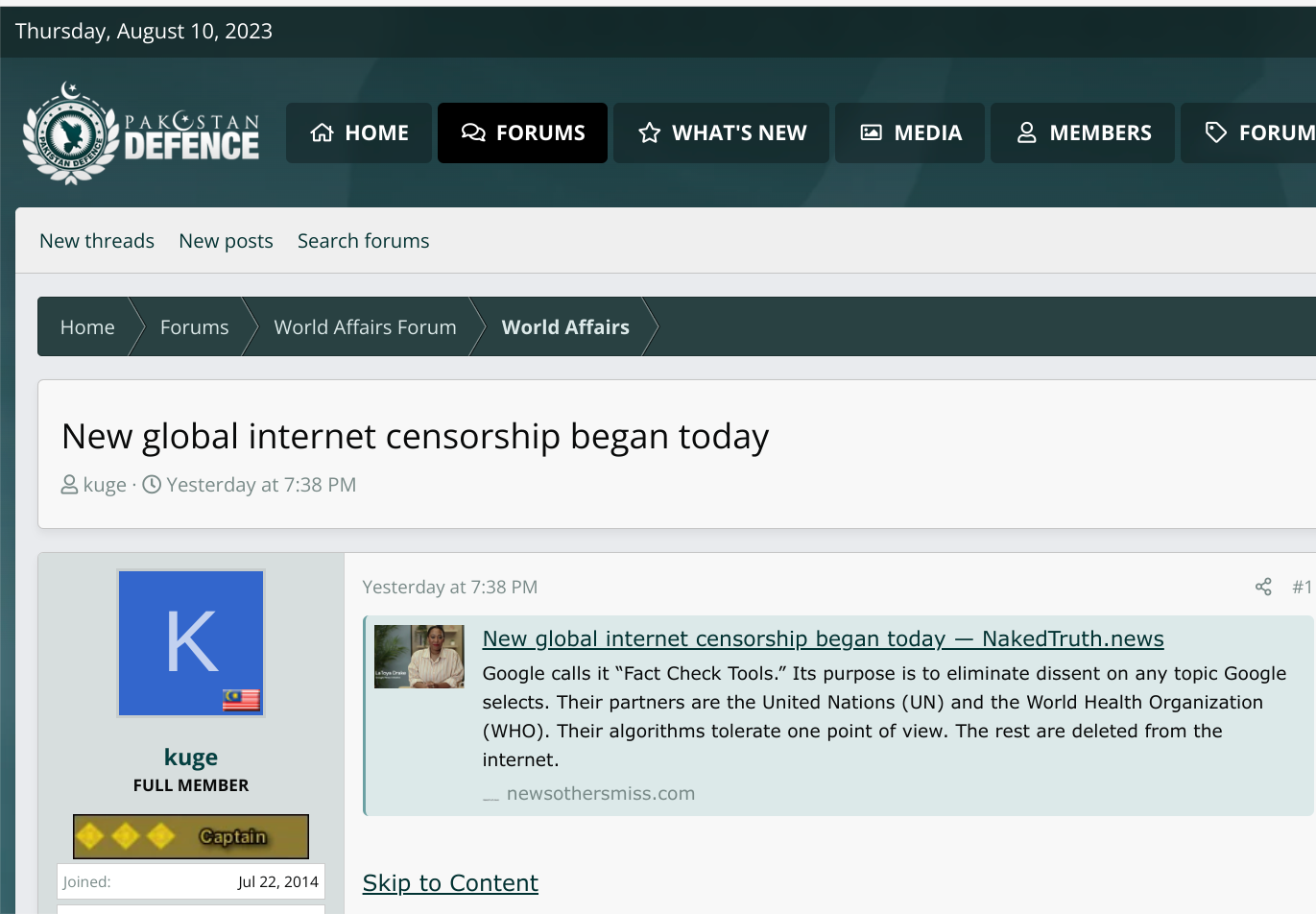Click the date Thursday, August 10, 2023
This screenshot has height=914, width=1316.
(x=144, y=31)
